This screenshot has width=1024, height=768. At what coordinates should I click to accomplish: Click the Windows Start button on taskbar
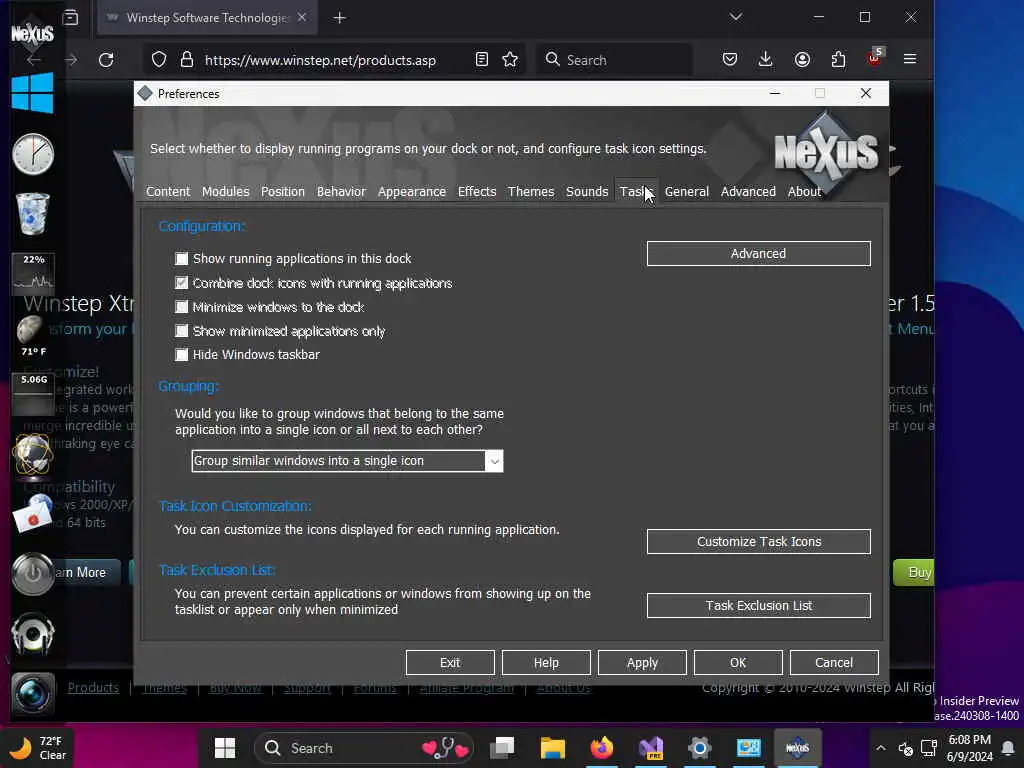[225, 748]
